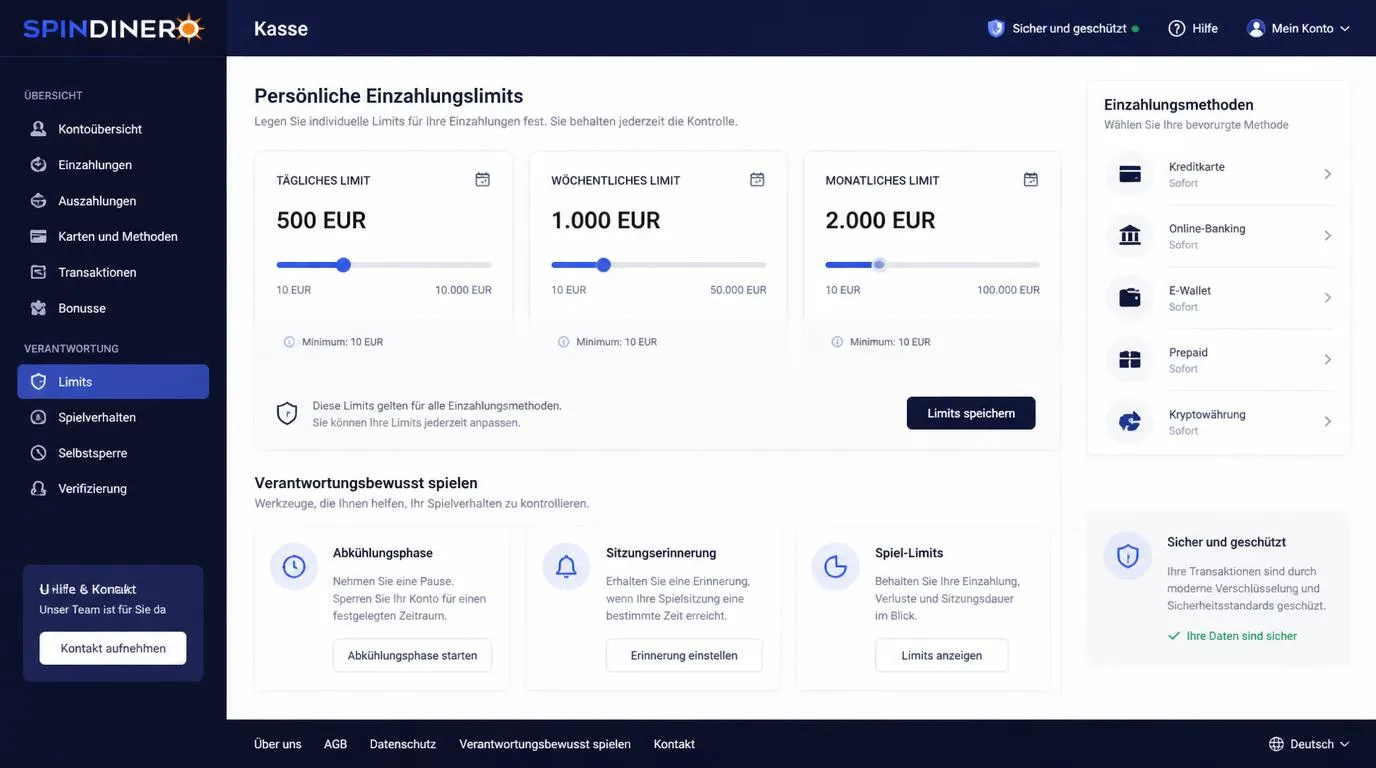
Task: Click the SpinDinero logo
Action: (113, 28)
